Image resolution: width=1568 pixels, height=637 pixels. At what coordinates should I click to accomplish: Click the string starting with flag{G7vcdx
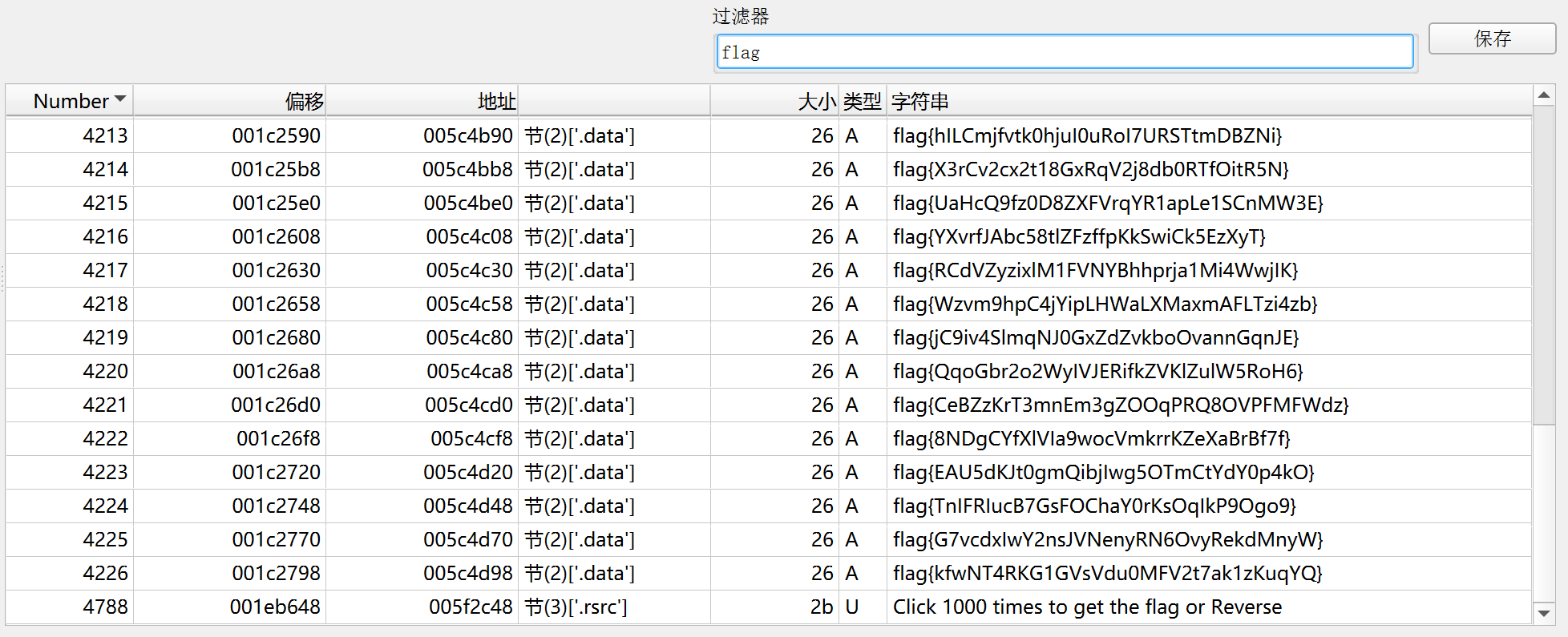tap(1107, 539)
